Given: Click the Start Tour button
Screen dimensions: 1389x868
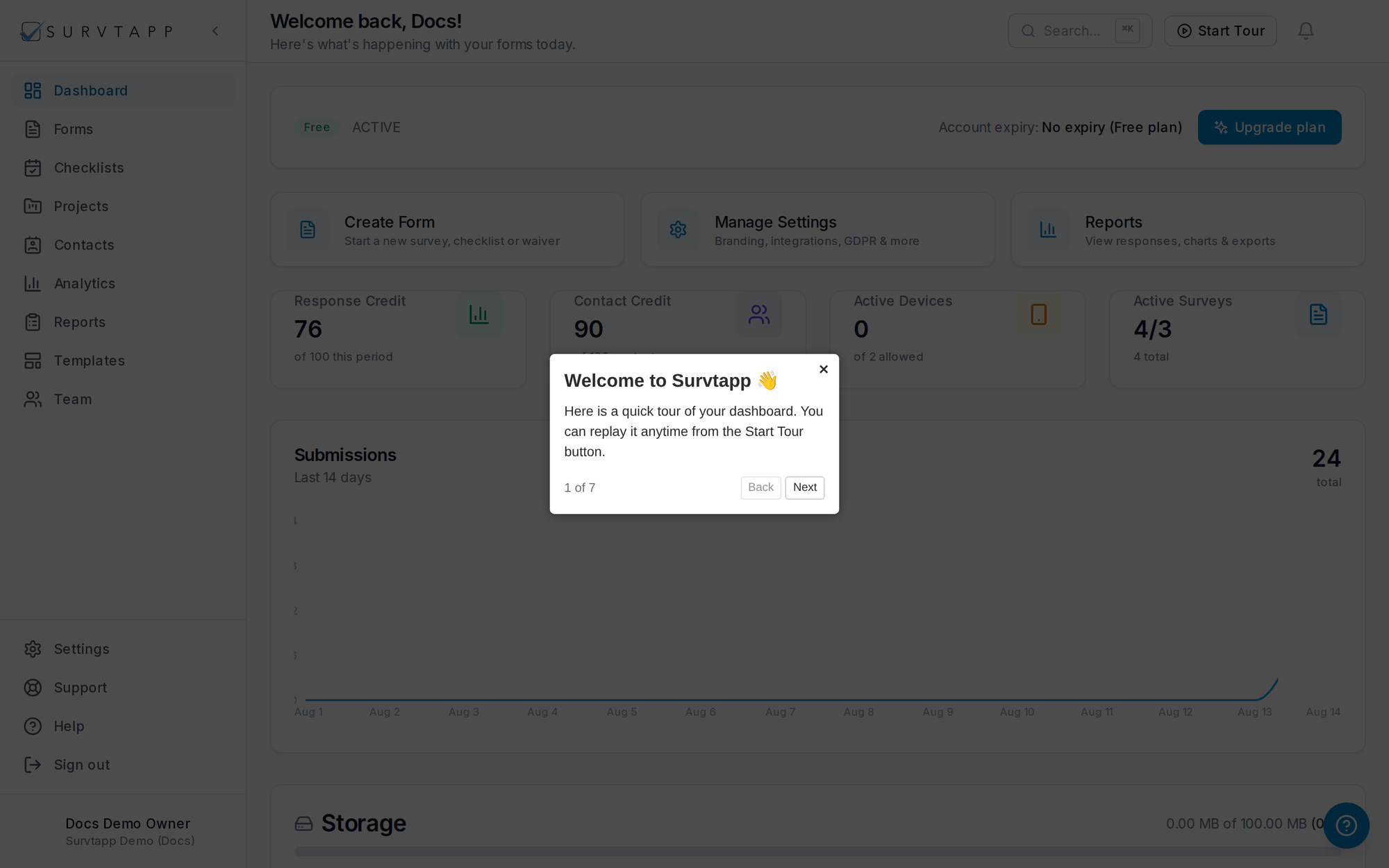Looking at the screenshot, I should [1220, 31].
